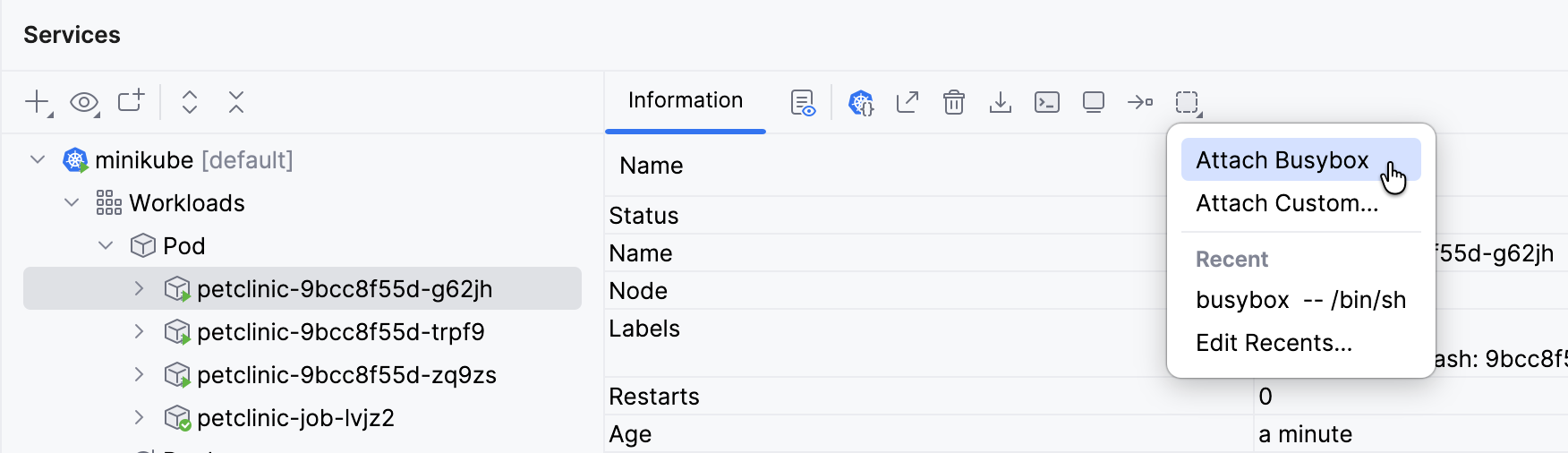Expand the petclinic-9bcc8f55d-g62jh pod
Image resolution: width=1568 pixels, height=453 pixels.
click(x=139, y=288)
